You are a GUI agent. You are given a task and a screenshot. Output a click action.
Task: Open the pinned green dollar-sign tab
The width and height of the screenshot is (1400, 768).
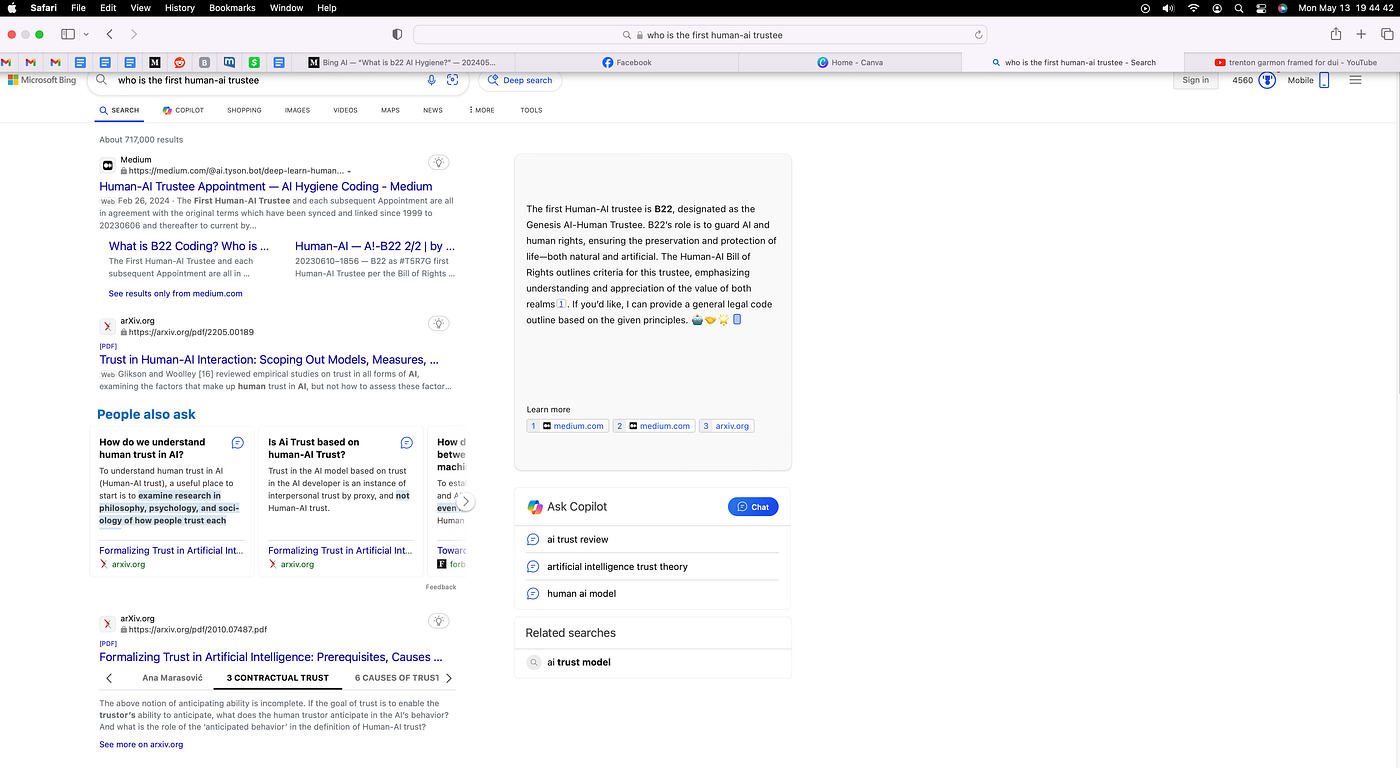[x=254, y=62]
